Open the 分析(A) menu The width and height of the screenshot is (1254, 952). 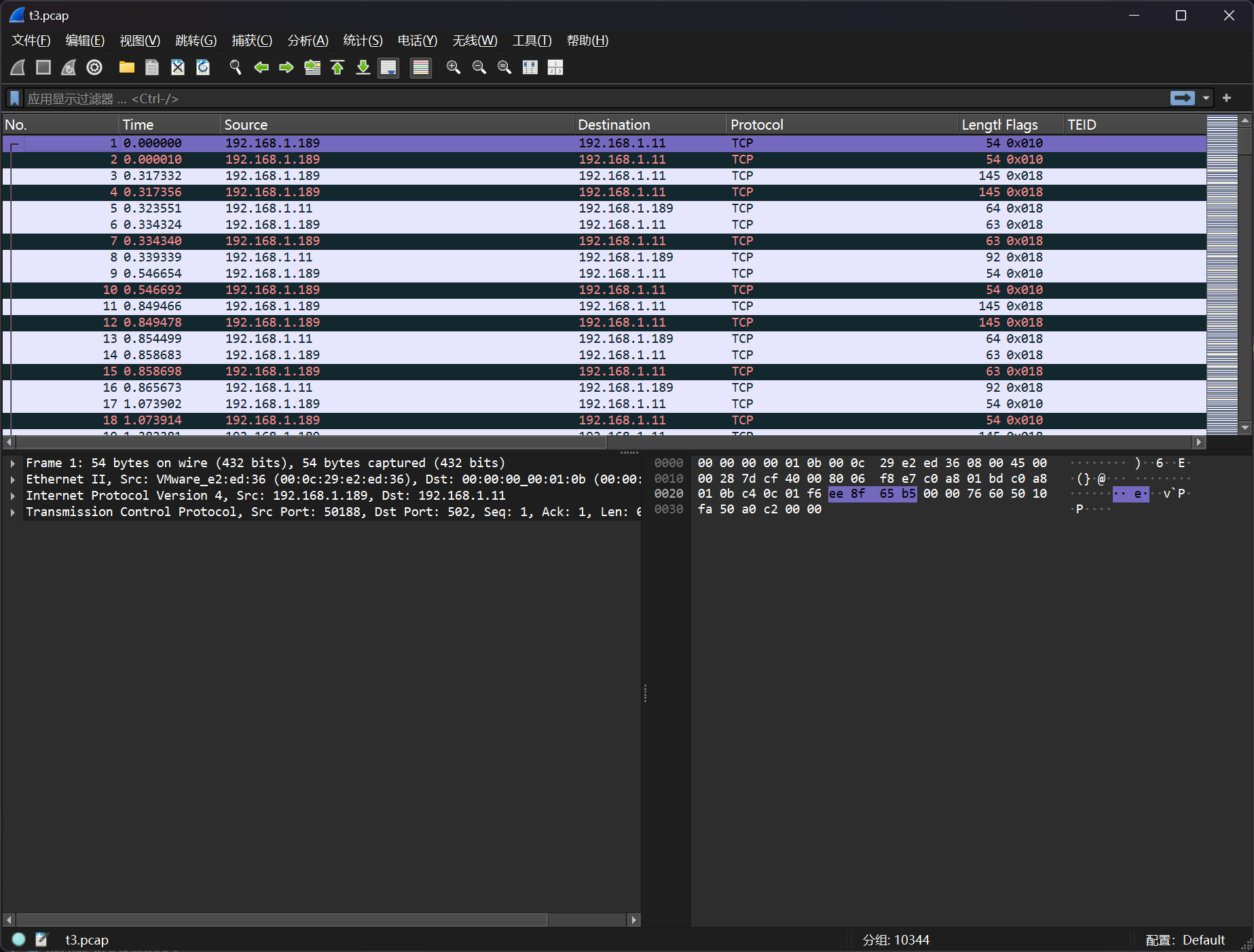pos(308,41)
